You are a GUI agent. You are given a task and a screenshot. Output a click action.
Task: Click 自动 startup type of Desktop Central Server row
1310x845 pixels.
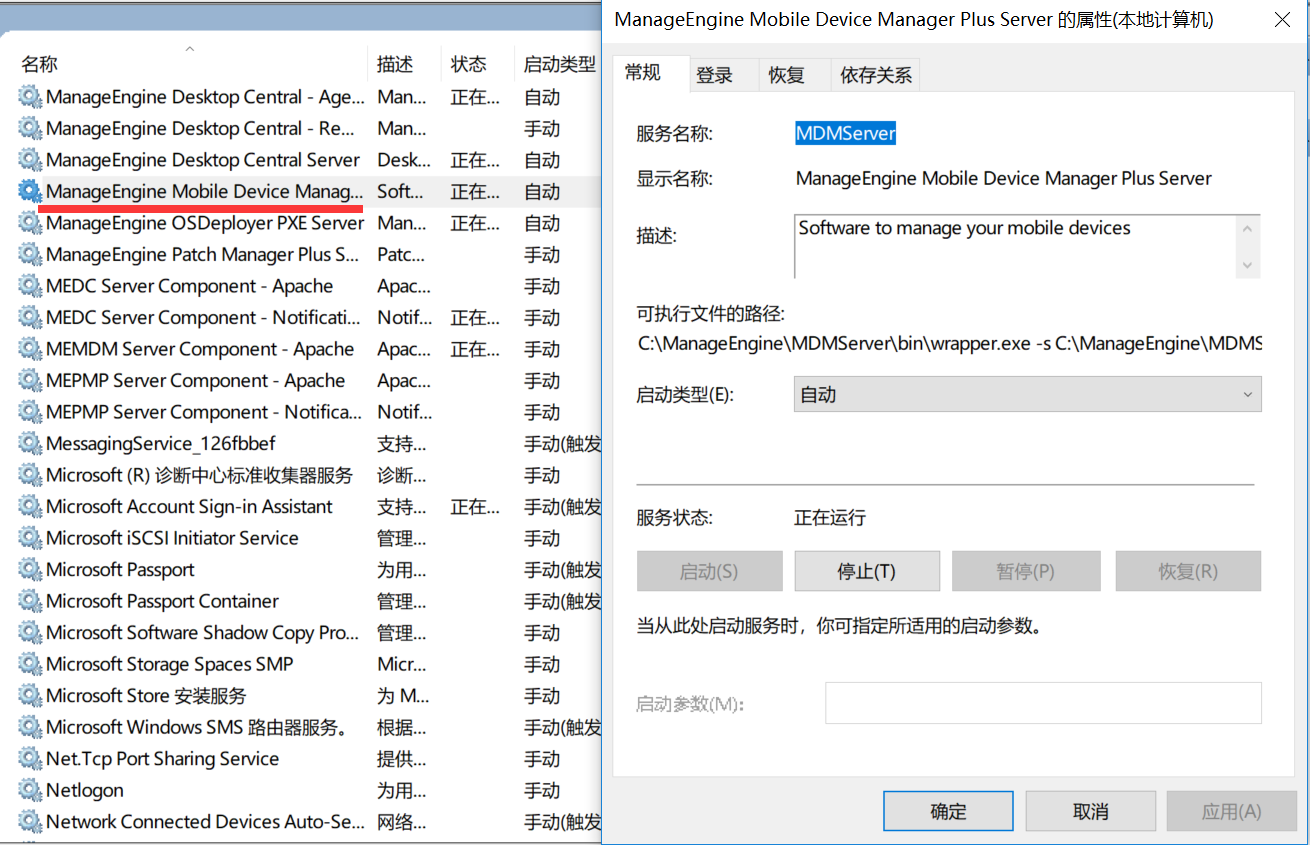coord(542,160)
